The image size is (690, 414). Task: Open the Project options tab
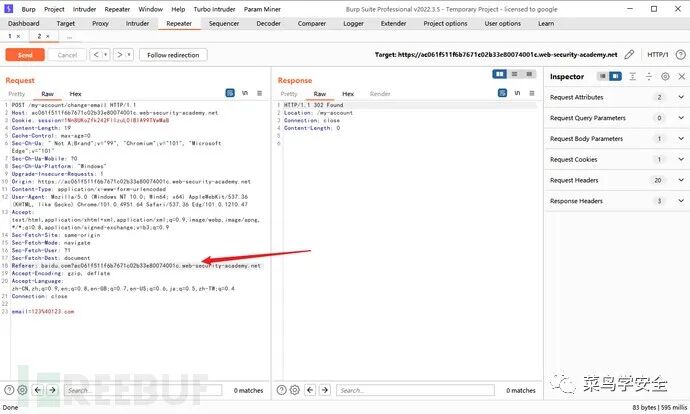[445, 23]
